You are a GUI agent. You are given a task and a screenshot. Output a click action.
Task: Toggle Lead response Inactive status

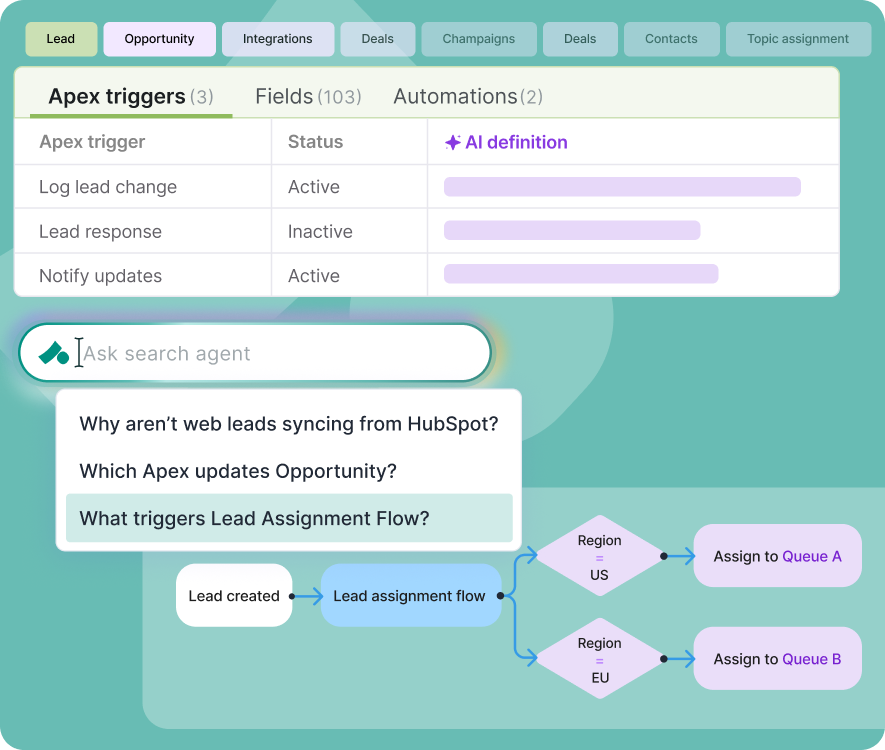click(x=319, y=231)
